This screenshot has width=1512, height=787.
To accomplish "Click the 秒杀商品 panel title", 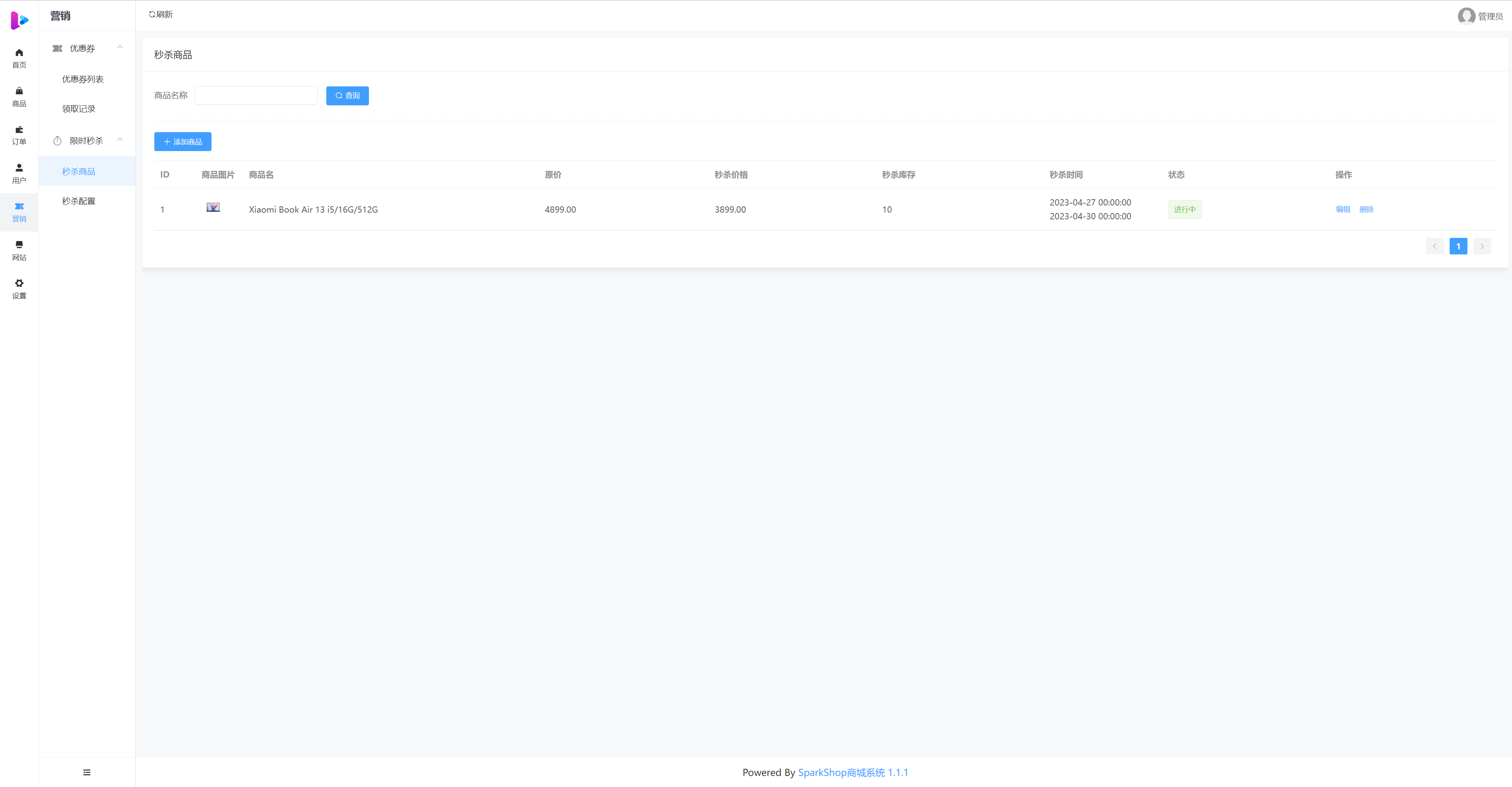I will 173,54.
